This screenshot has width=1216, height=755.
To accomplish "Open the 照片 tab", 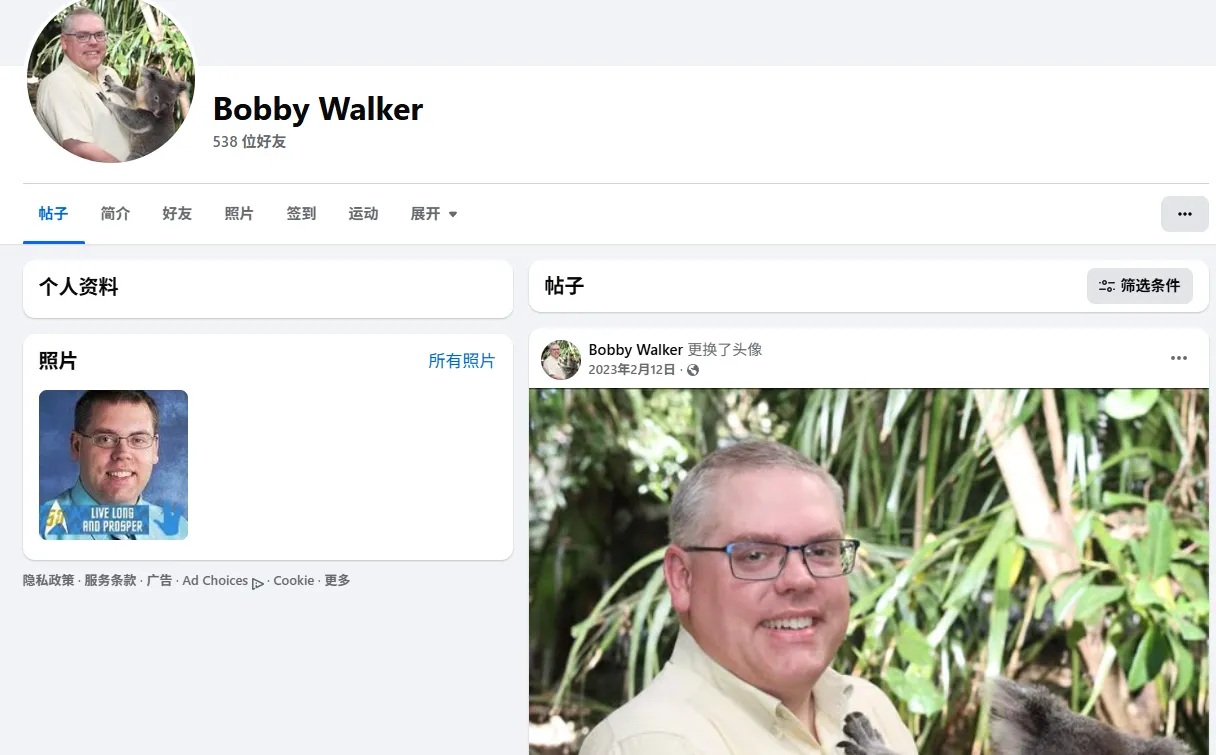I will [x=239, y=214].
